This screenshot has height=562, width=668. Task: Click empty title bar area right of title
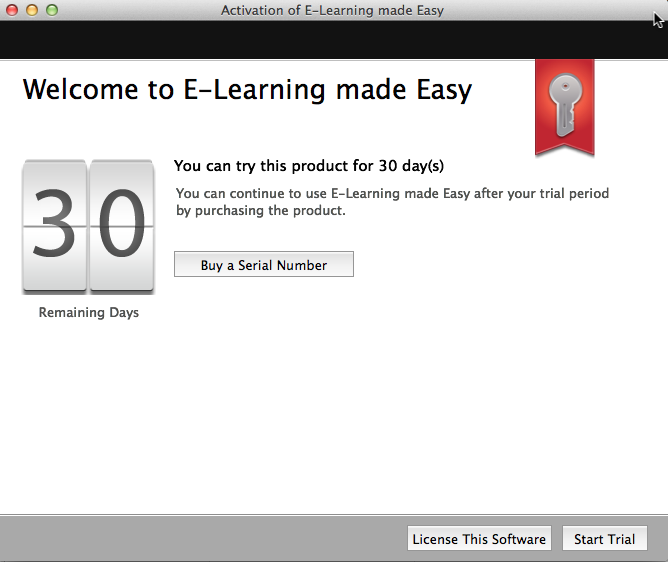[x=550, y=11]
